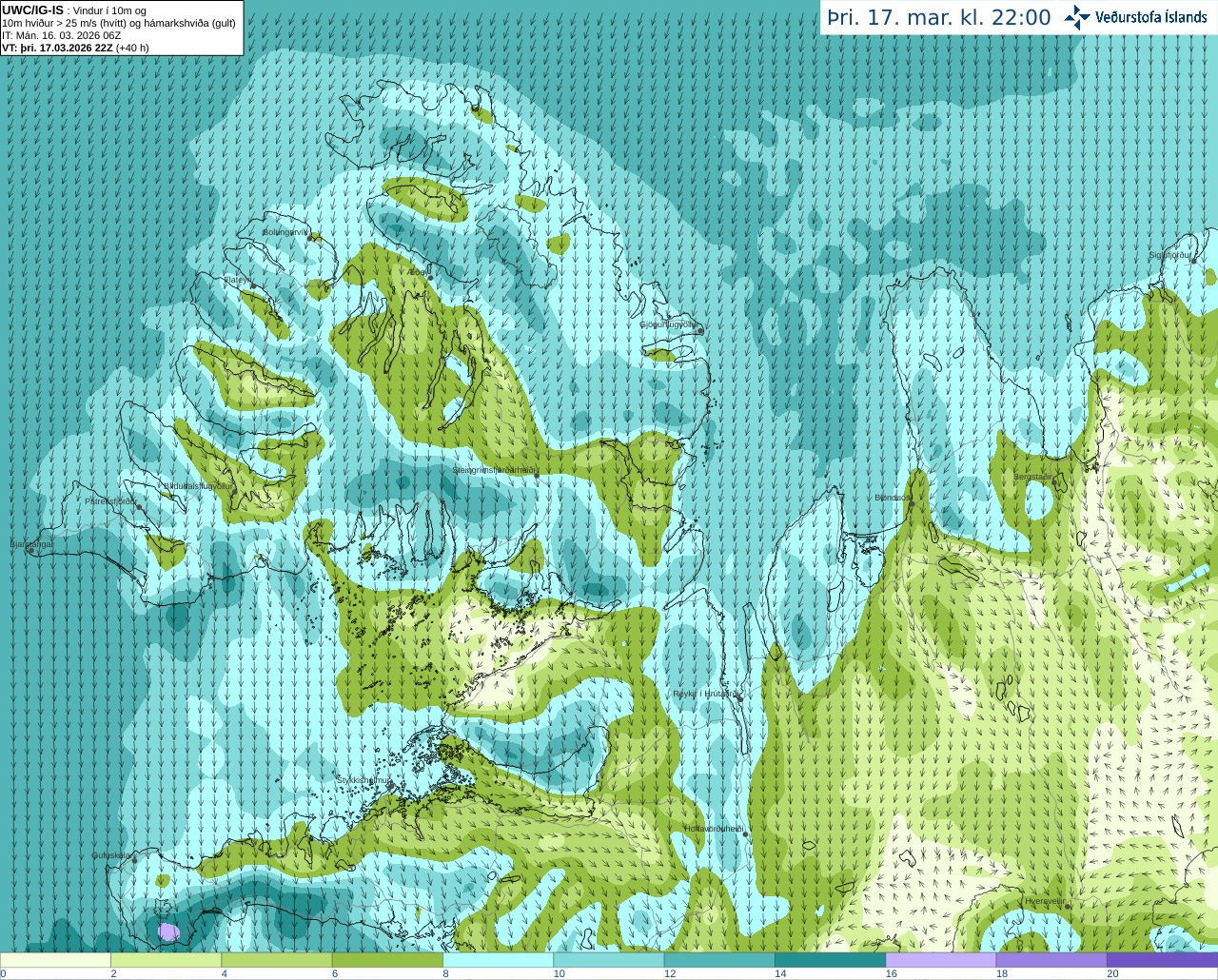Image resolution: width=1218 pixels, height=980 pixels.
Task: Click the legend scale value 20
Action: point(1112,973)
